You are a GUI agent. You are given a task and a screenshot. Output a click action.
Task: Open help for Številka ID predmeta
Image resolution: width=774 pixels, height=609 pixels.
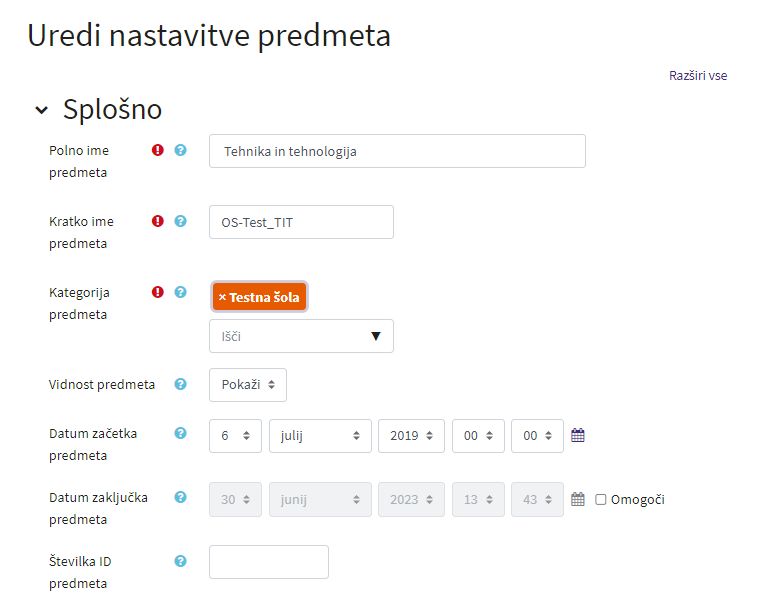tap(181, 561)
